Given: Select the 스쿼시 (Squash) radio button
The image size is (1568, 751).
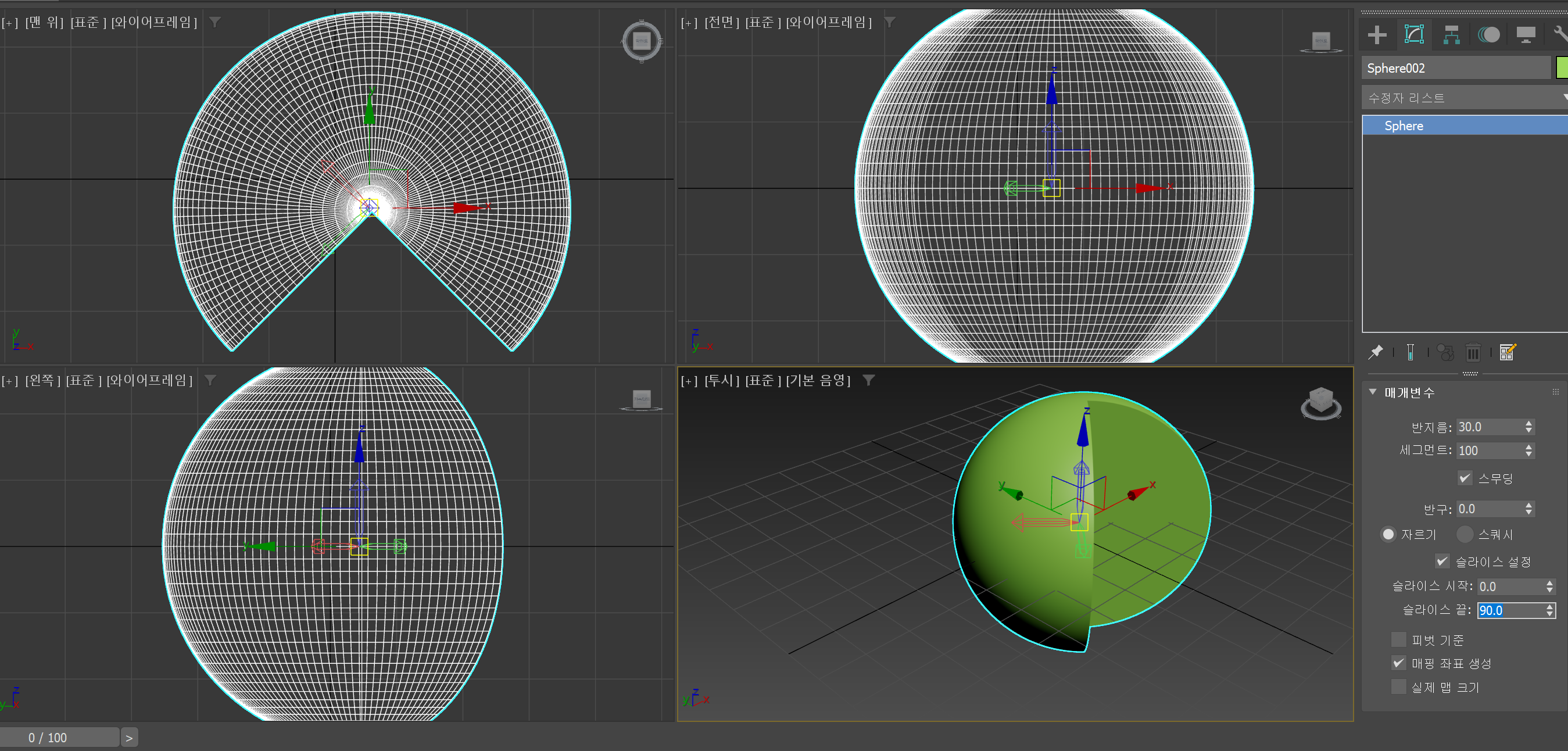Looking at the screenshot, I should coord(1465,534).
